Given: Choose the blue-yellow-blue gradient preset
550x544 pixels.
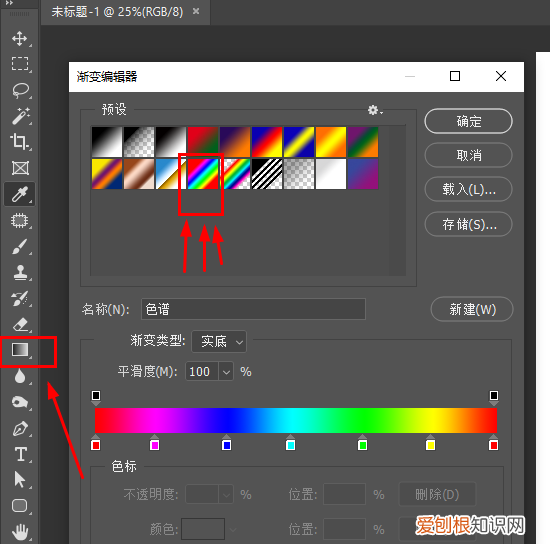Looking at the screenshot, I should 299,142.
